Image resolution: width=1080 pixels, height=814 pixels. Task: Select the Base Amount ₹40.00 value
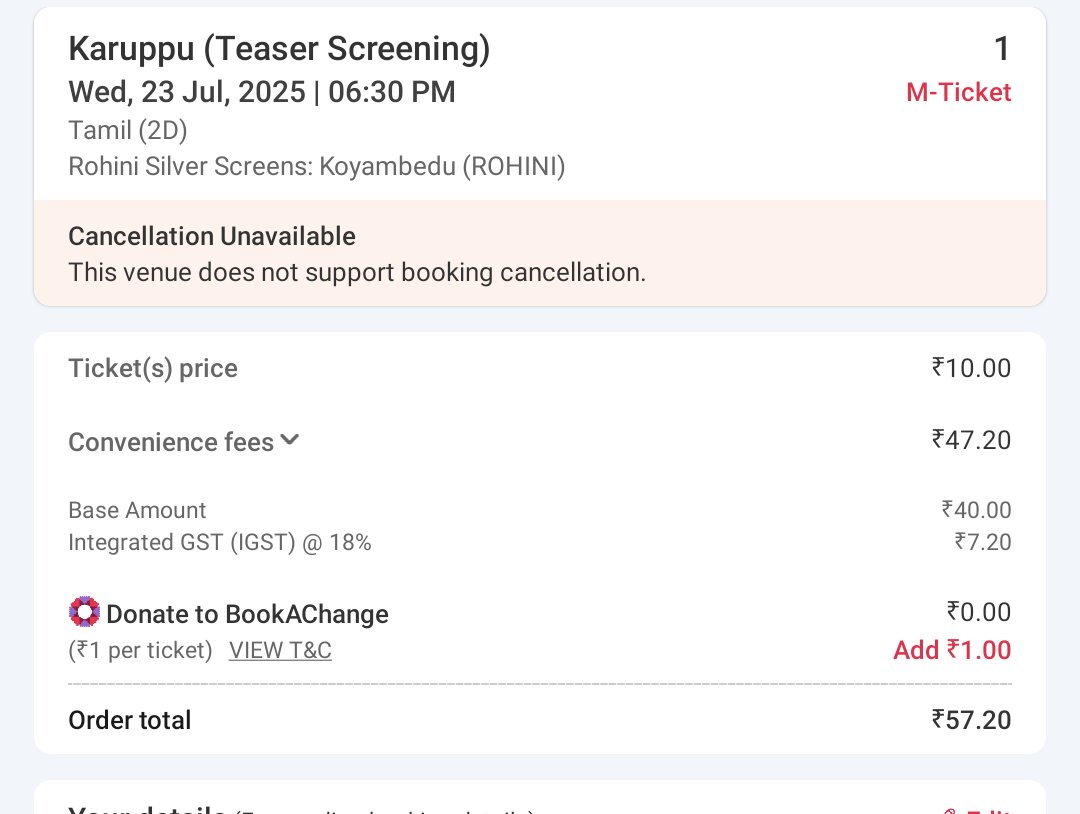point(976,510)
